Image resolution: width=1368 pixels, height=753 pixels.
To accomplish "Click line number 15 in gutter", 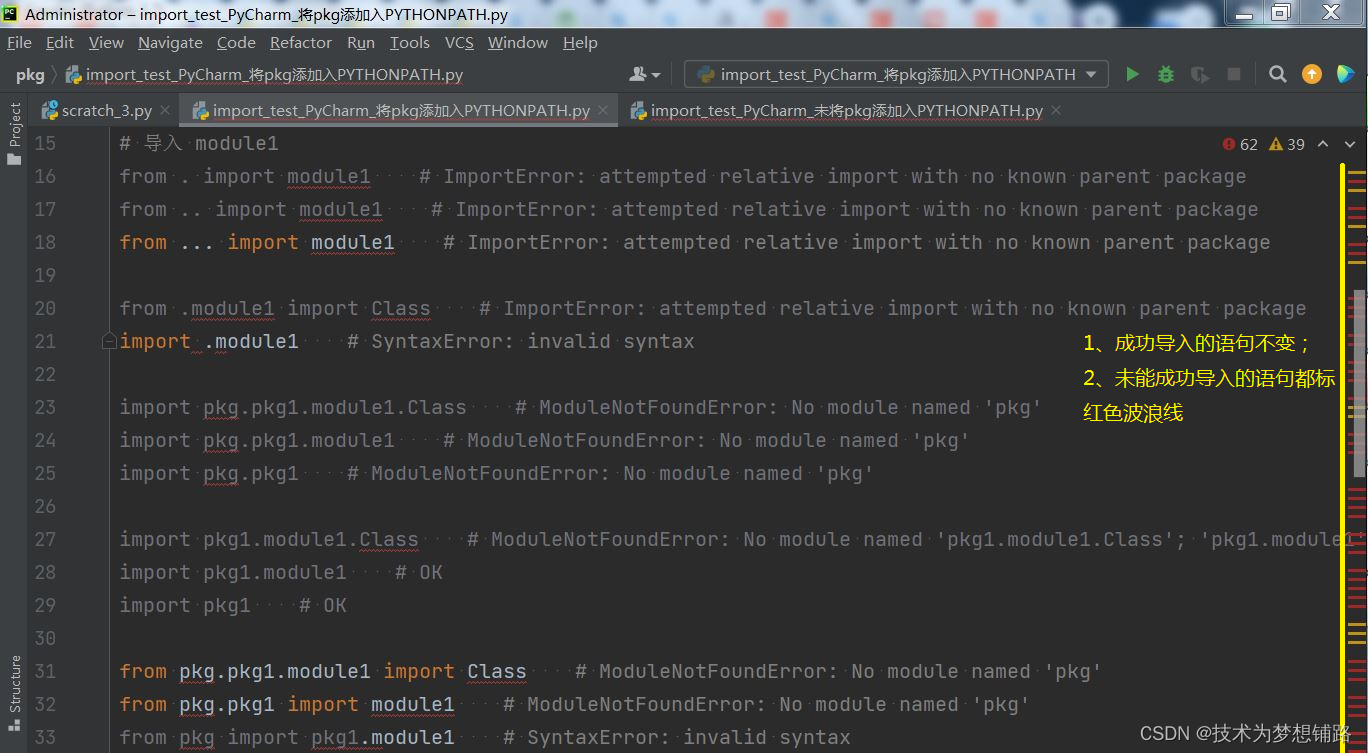I will [x=45, y=143].
